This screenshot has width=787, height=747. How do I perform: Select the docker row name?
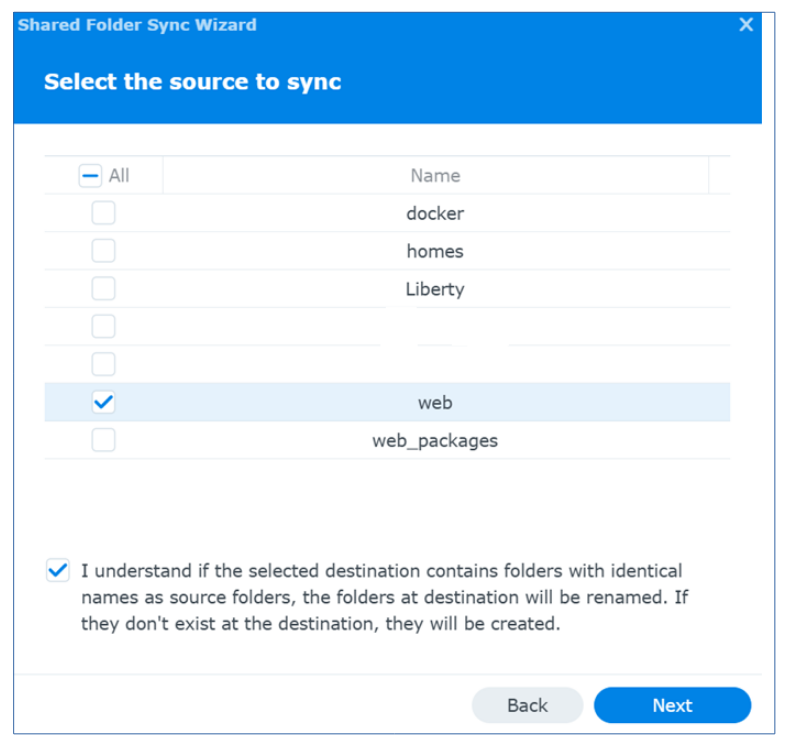(x=435, y=214)
